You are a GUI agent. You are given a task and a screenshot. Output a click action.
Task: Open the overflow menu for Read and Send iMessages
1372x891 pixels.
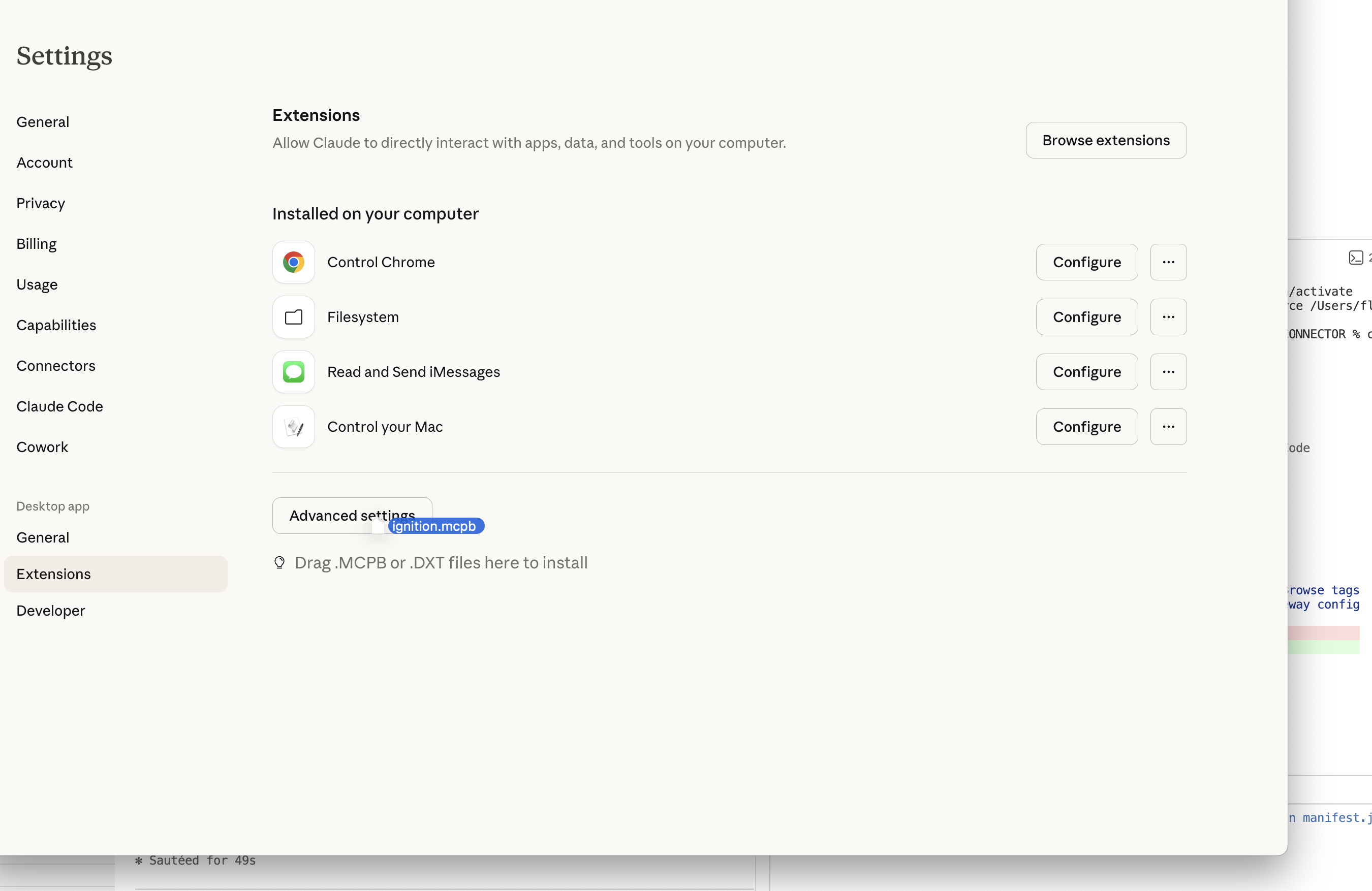[1168, 372]
